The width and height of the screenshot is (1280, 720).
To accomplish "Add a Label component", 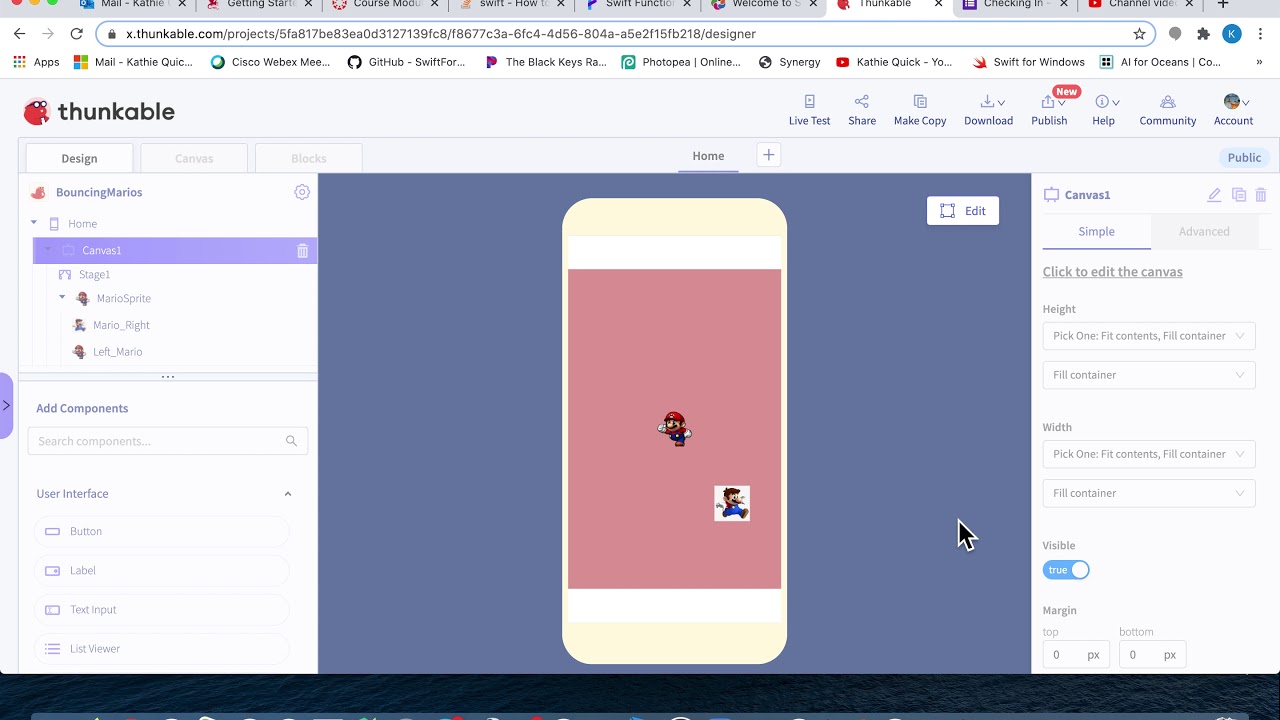I will tap(162, 571).
